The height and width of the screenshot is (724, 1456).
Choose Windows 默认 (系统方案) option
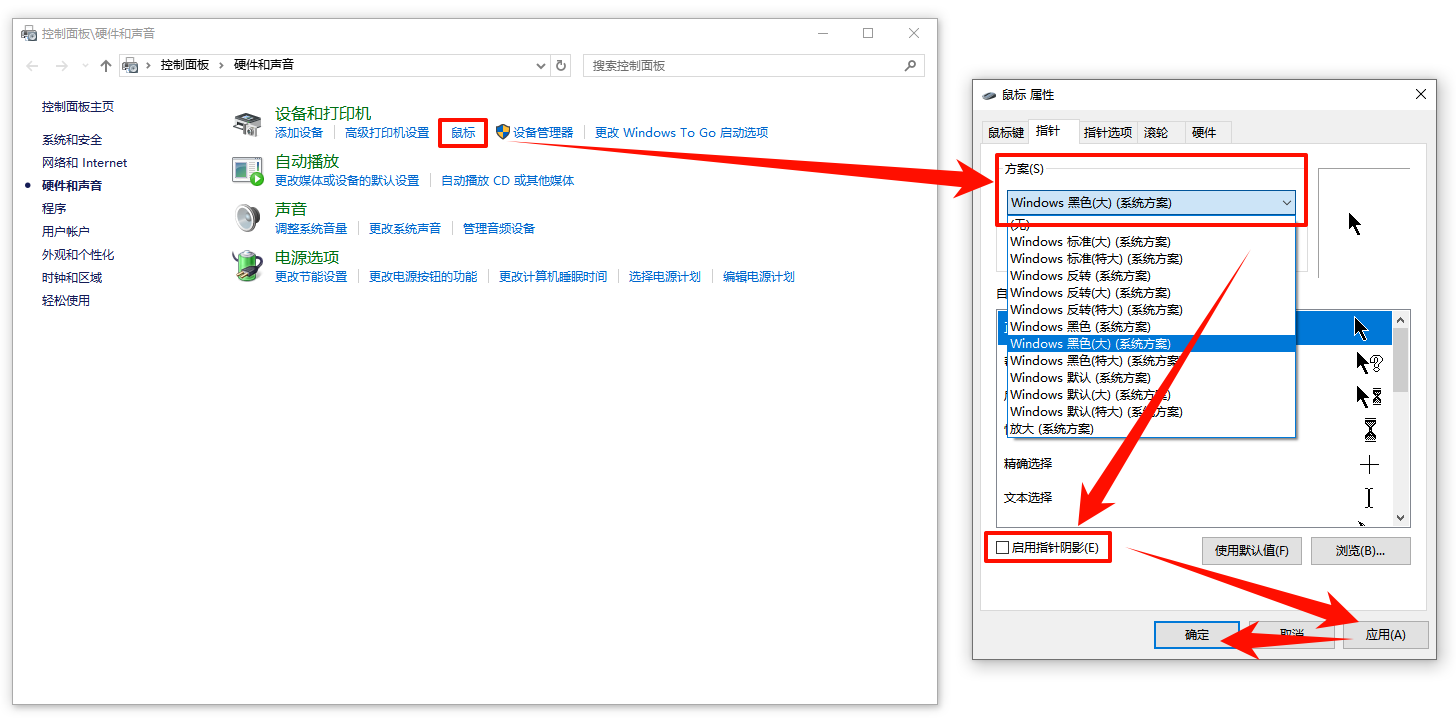(x=1151, y=377)
